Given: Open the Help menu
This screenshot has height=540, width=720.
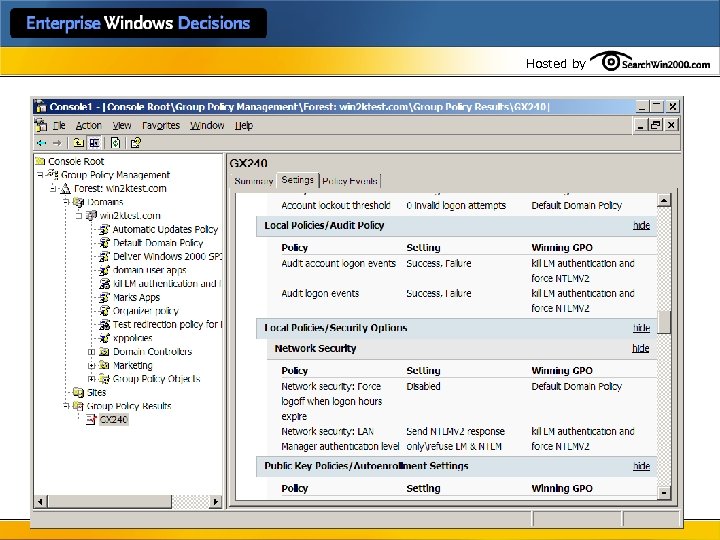Looking at the screenshot, I should coord(244,125).
